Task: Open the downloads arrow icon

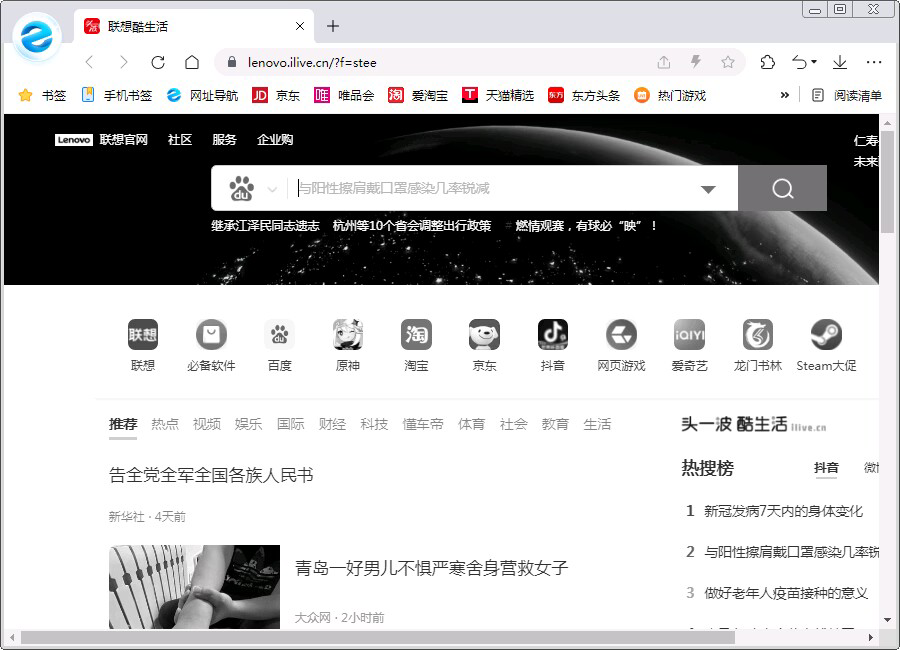Action: (840, 62)
